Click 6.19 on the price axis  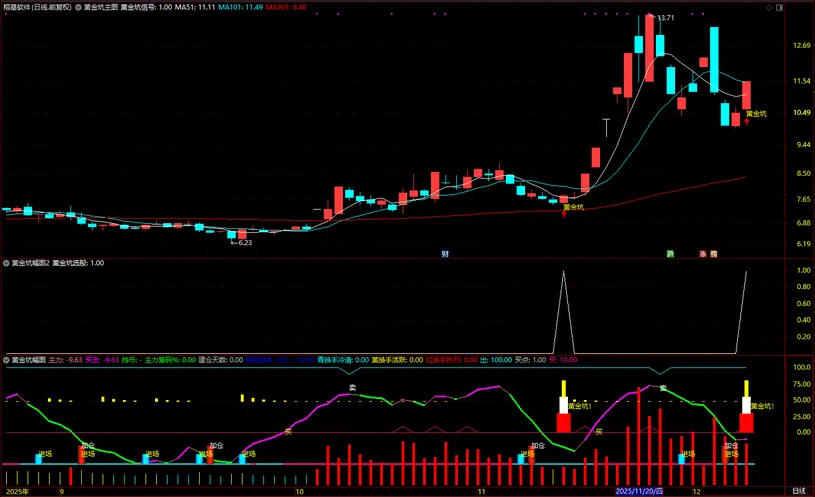tap(803, 244)
